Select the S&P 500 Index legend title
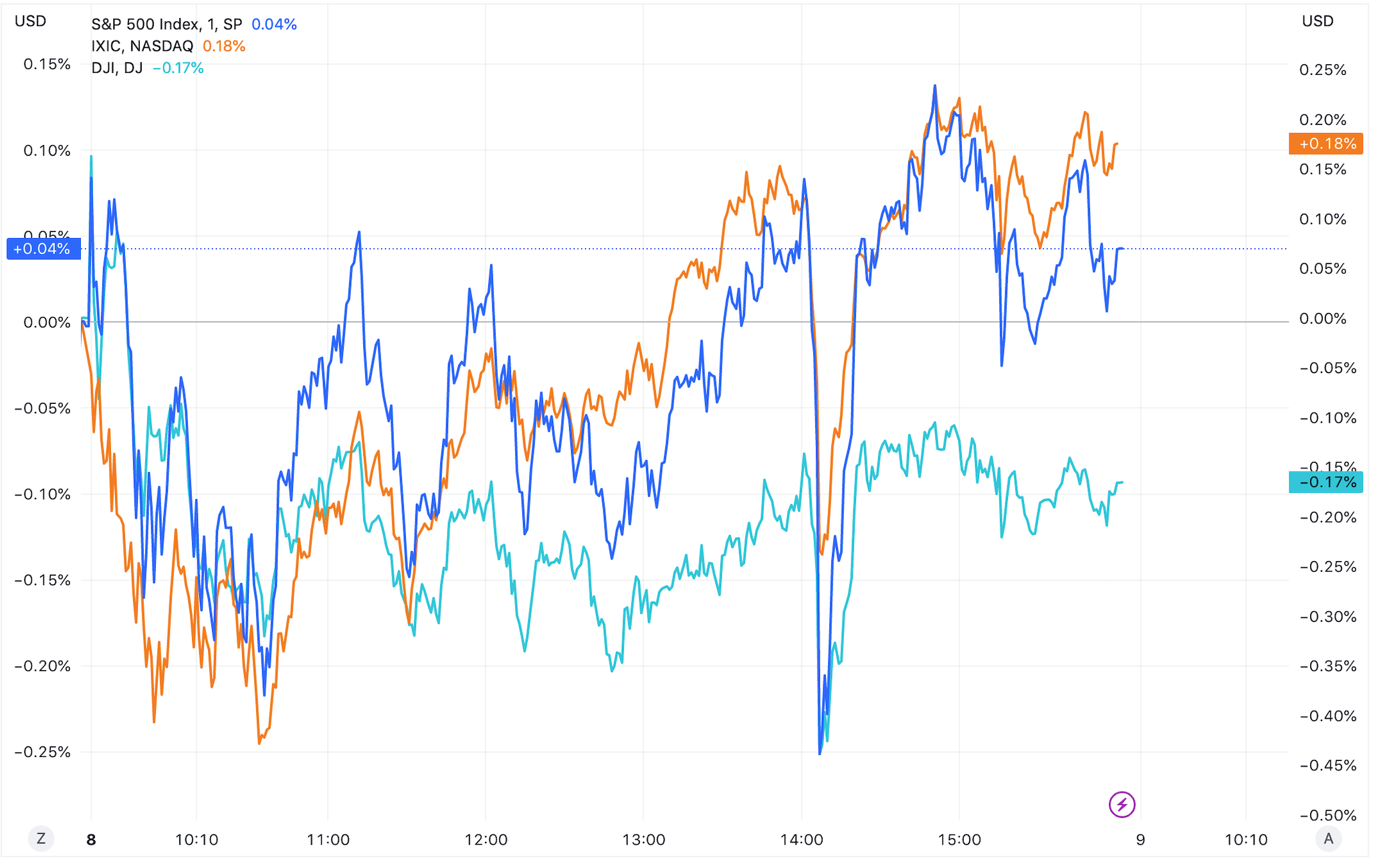This screenshot has height=868, width=1375. coord(166,24)
